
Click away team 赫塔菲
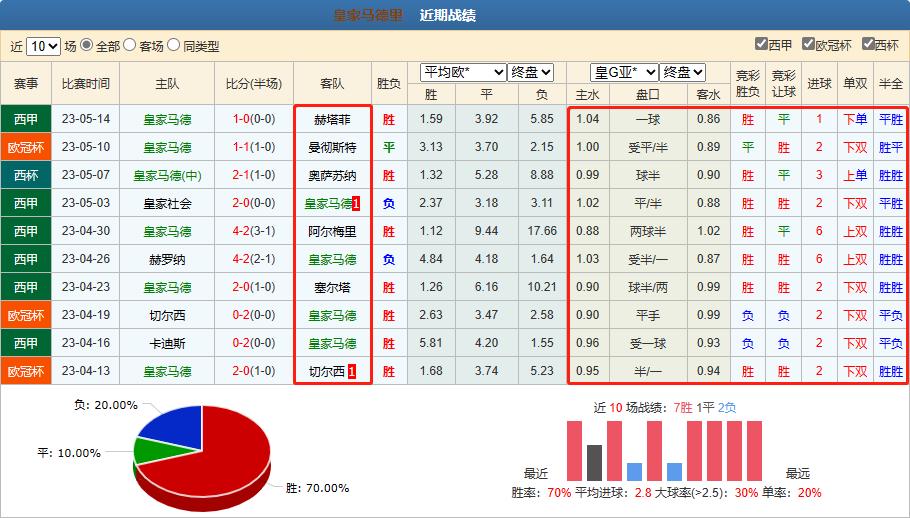point(333,119)
